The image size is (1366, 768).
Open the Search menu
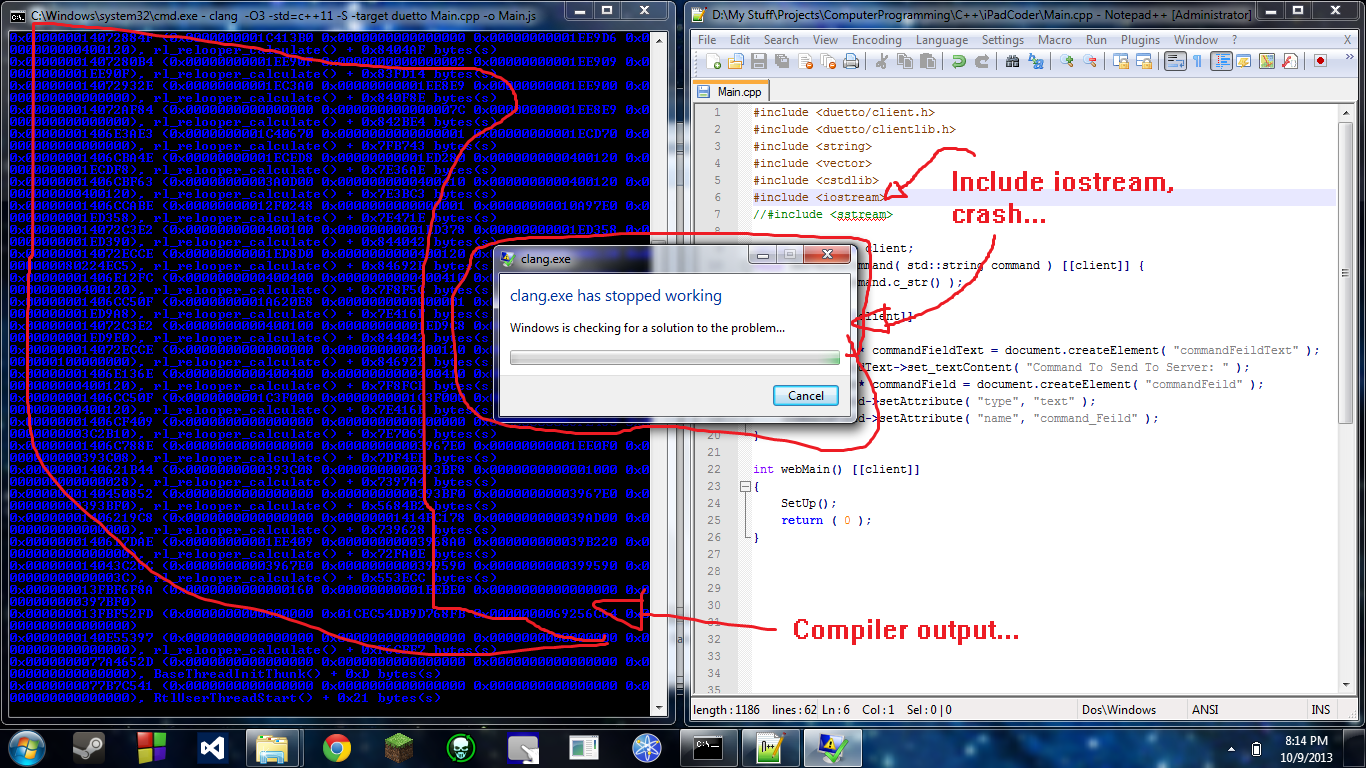pos(781,40)
